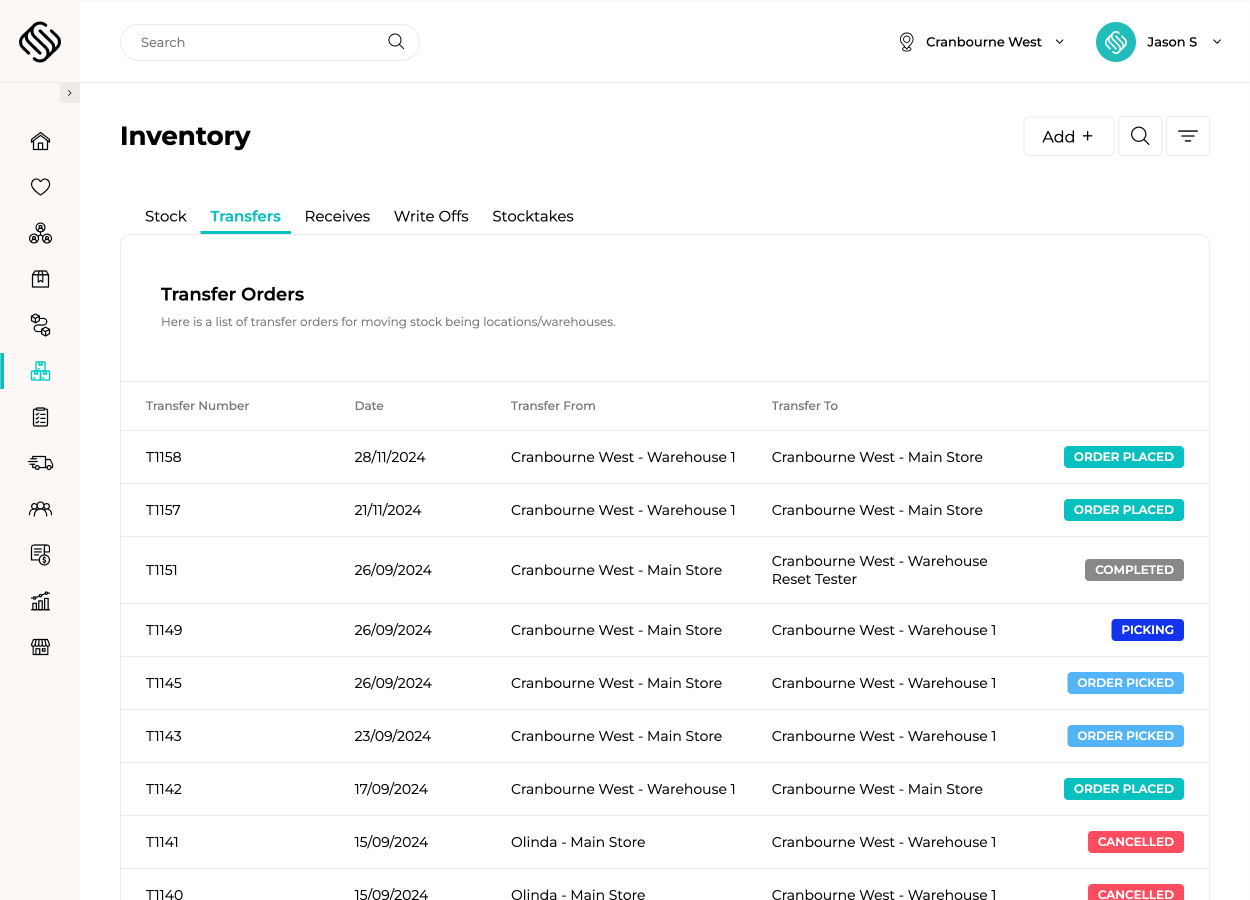Select the analytics chart icon in sidebar
This screenshot has height=900, width=1250.
(x=40, y=601)
